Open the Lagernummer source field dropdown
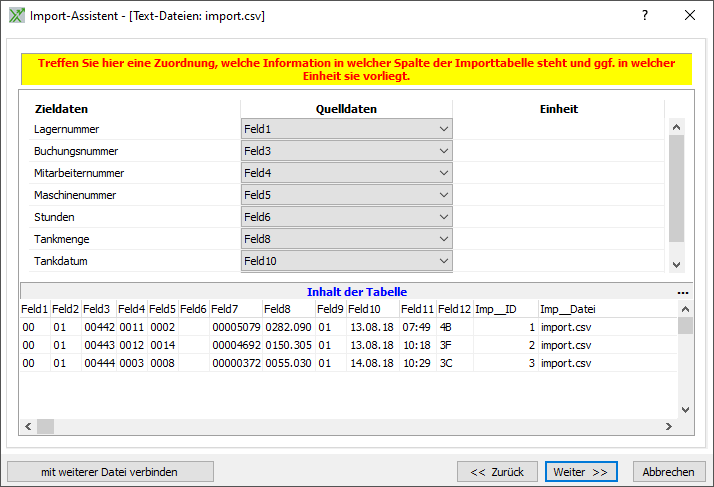 [346, 129]
